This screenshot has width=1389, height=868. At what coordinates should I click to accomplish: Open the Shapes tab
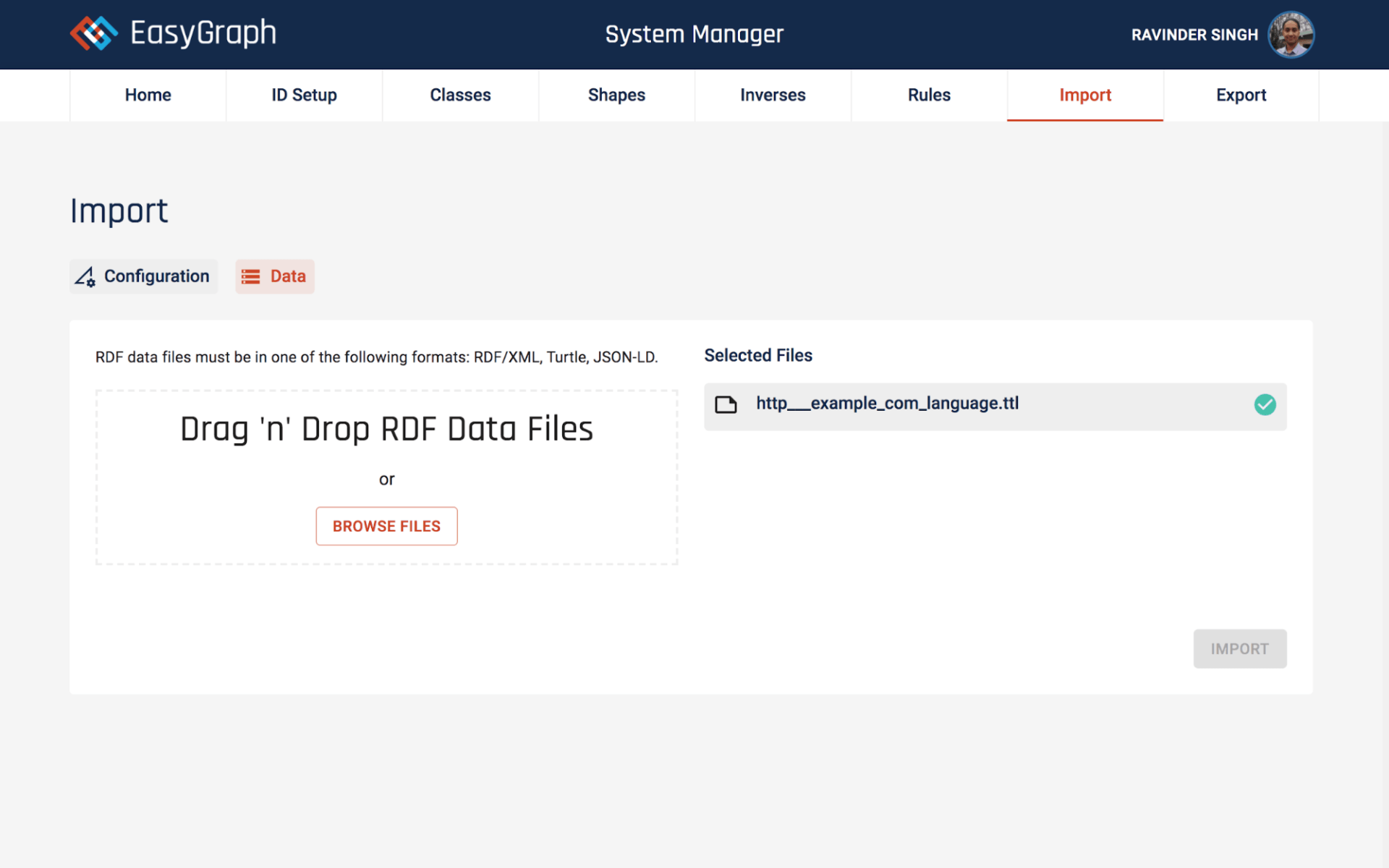pyautogui.click(x=616, y=95)
